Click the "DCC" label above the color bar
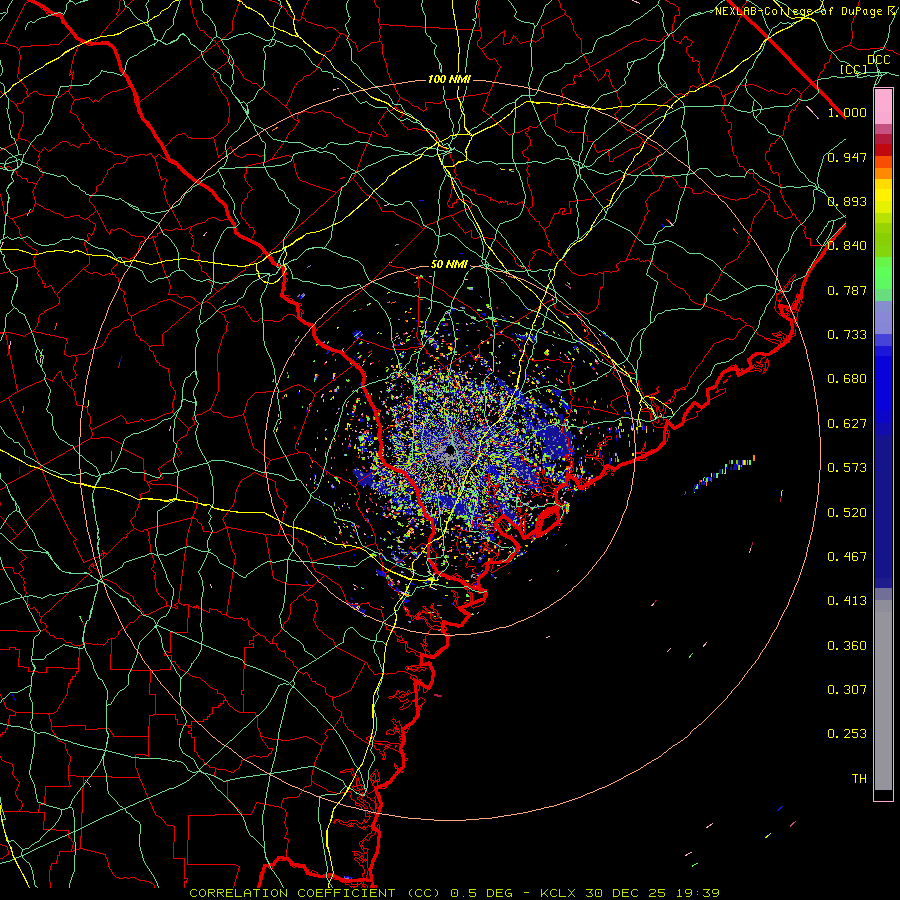The height and width of the screenshot is (900, 900). (x=878, y=59)
